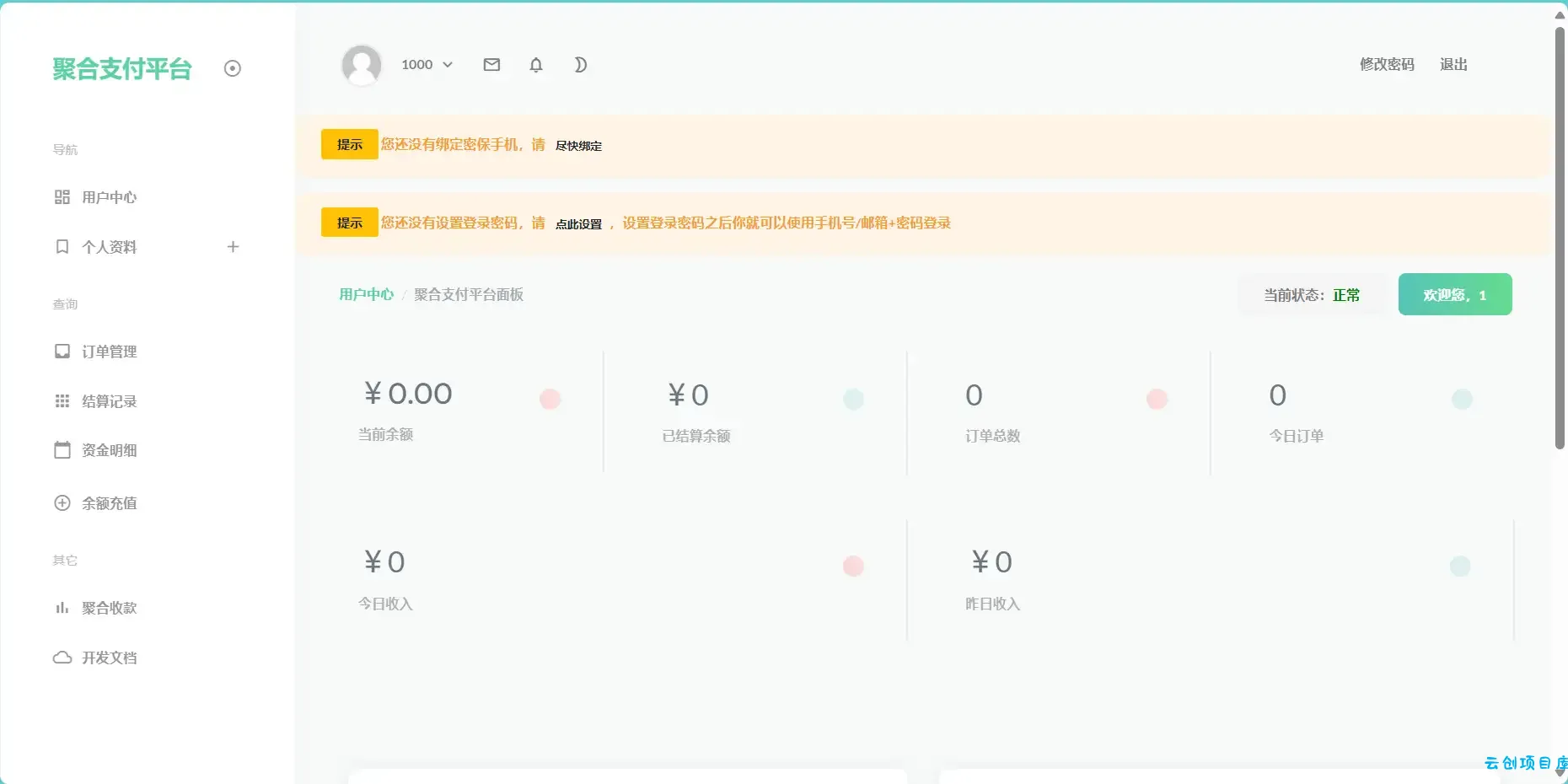Click the 开发文档 cloud icon
The width and height of the screenshot is (1568, 784).
pos(62,657)
